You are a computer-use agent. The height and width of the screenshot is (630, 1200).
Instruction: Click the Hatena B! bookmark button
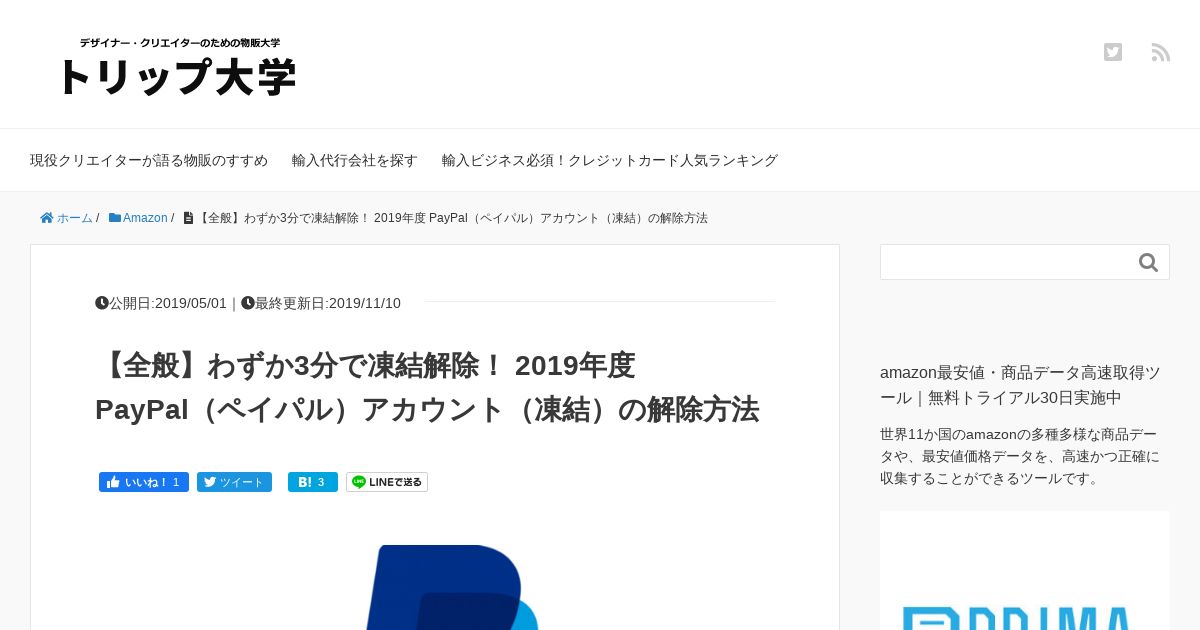pos(313,482)
